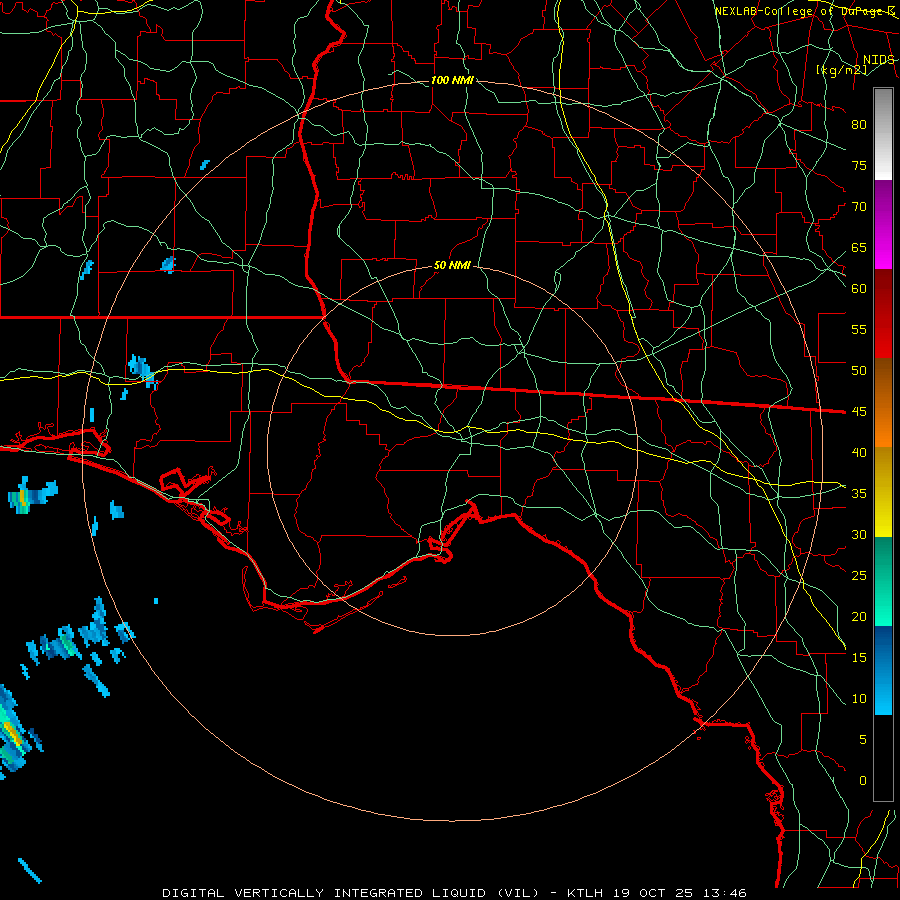This screenshot has height=900, width=900.
Task: Click the 45 value on the color scale
Action: pyautogui.click(x=859, y=412)
